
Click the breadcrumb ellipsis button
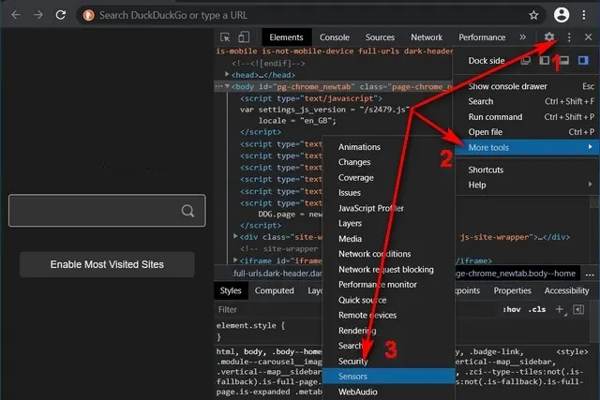coord(590,274)
